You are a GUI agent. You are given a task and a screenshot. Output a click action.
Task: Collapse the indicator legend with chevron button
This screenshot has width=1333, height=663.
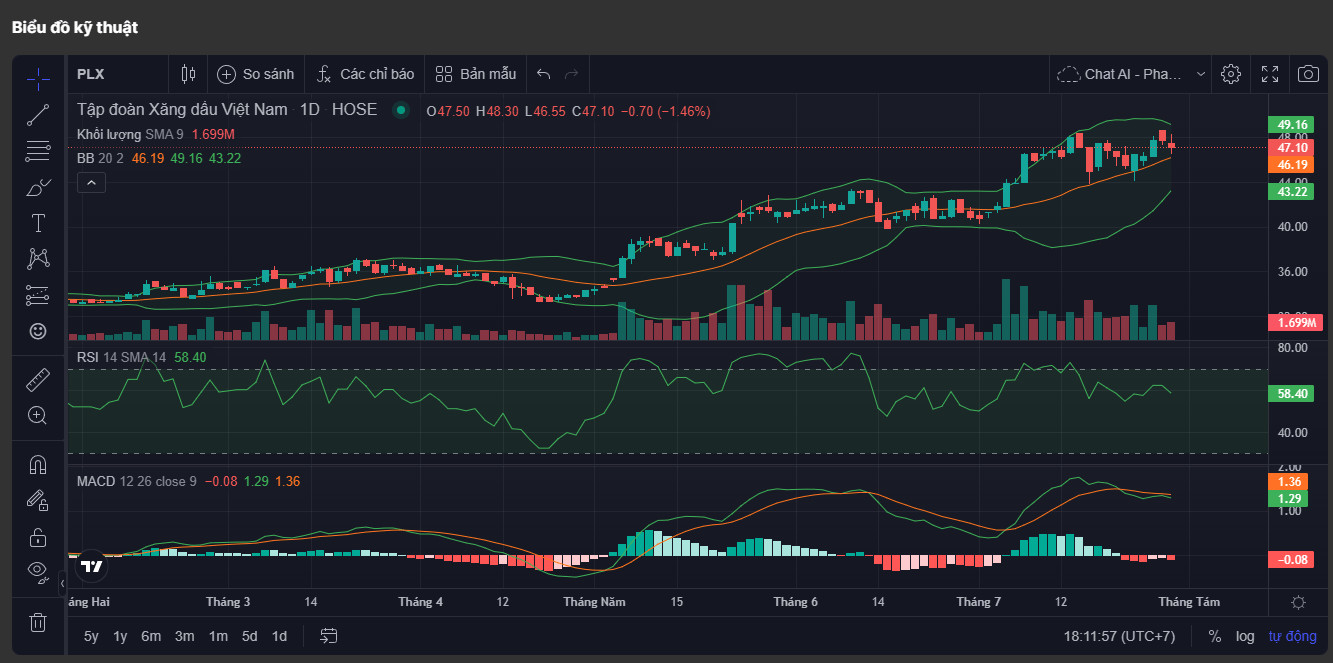point(90,182)
